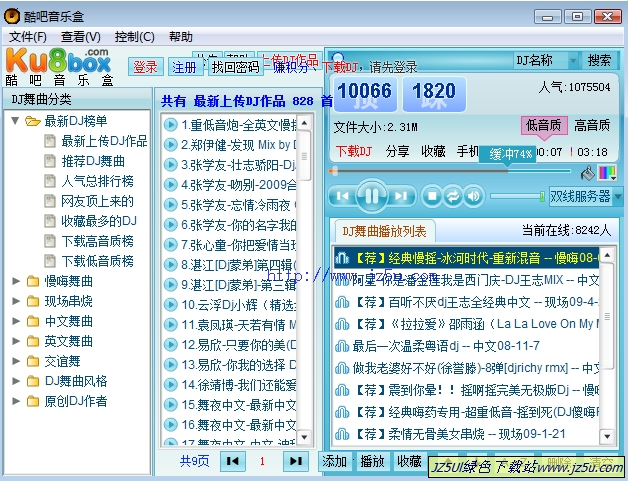The width and height of the screenshot is (628, 481).
Task: Play song 7.张心童 via its play icon
Action: coord(171,244)
